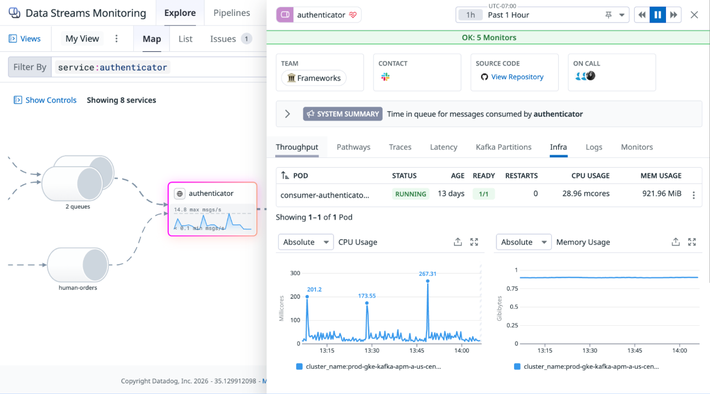
Task: Click the authenticator service node icon on the map
Action: point(180,194)
